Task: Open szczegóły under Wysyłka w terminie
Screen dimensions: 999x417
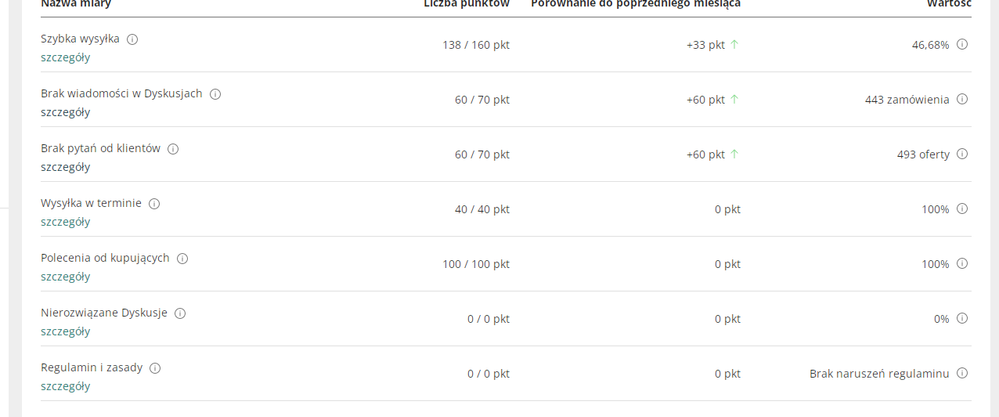Action: pos(66,222)
